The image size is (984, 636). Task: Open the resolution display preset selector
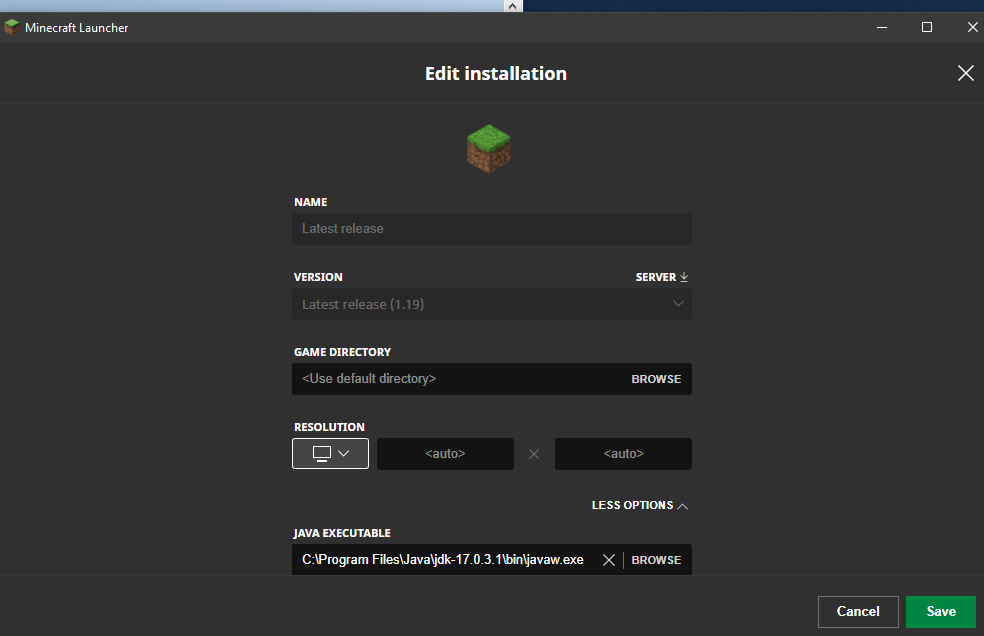(330, 453)
